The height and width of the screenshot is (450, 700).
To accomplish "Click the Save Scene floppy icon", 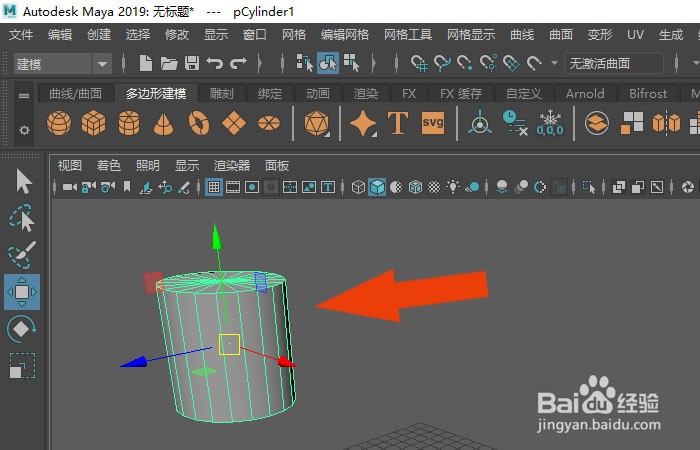I will click(192, 63).
